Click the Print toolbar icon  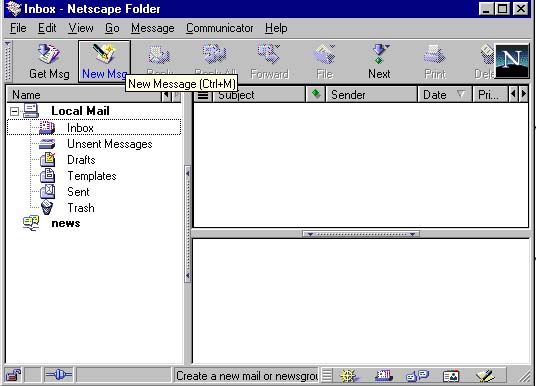435,62
